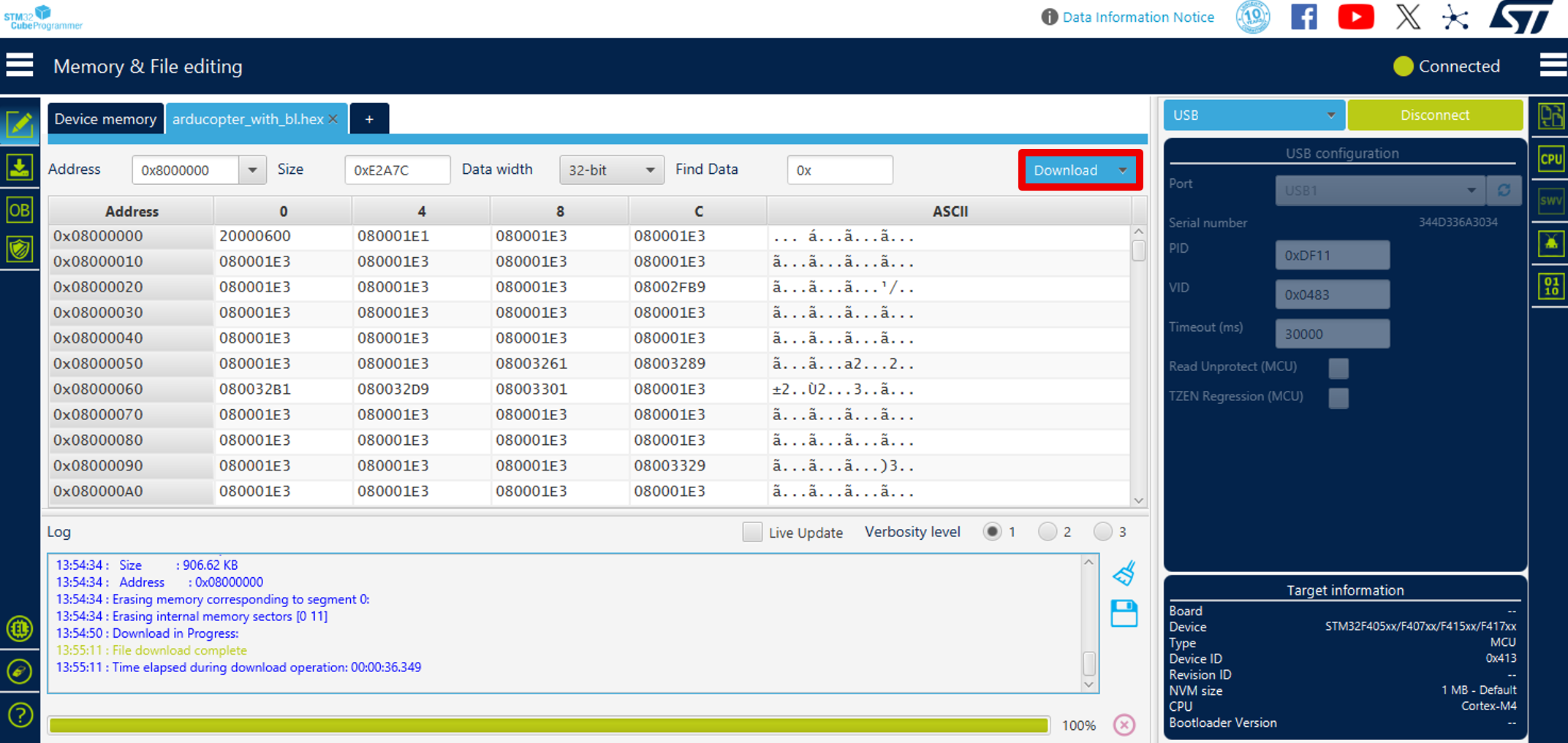
Task: Click the Connected status indicator
Action: [x=1447, y=66]
